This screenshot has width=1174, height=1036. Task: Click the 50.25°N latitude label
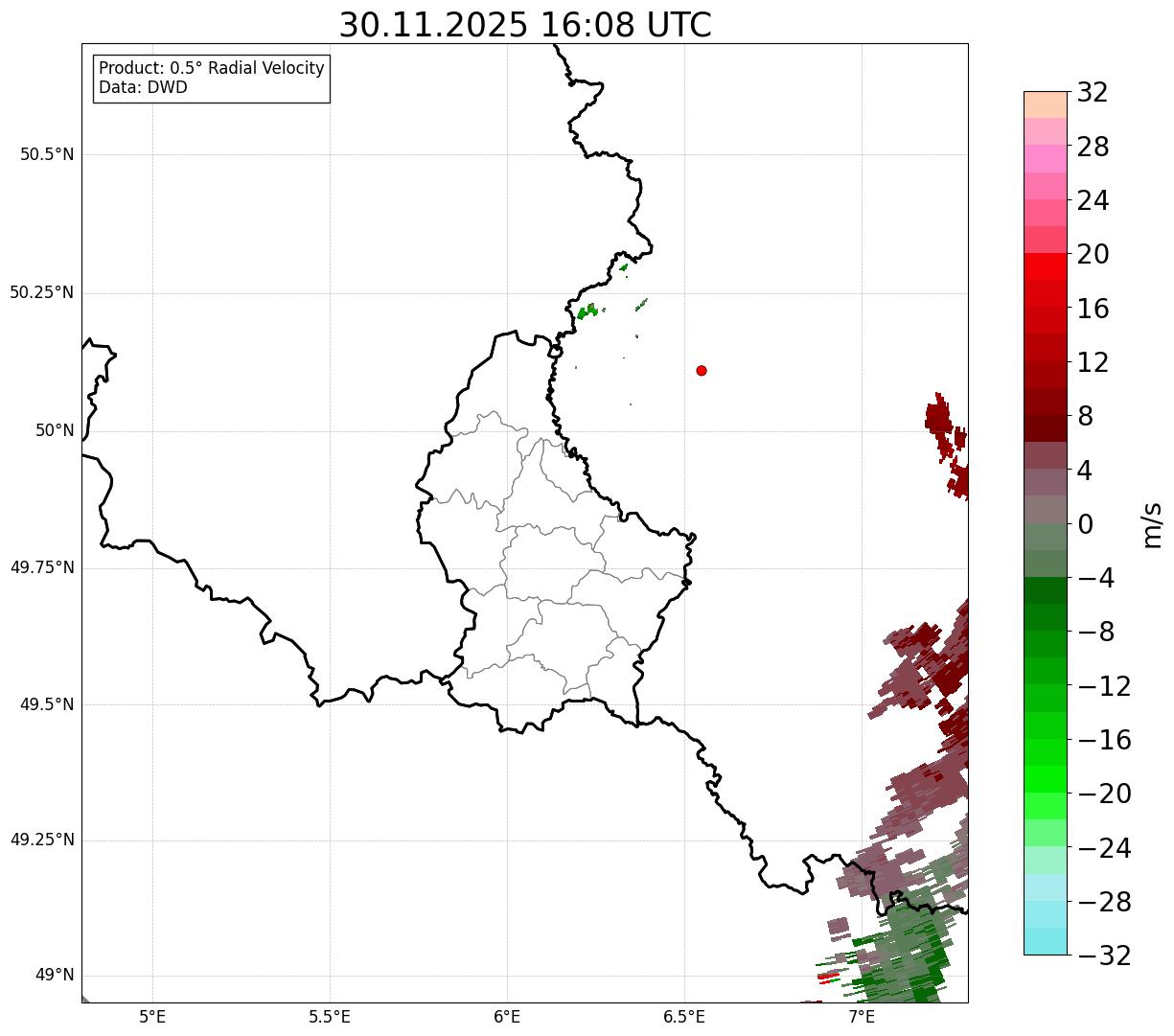coord(42,292)
